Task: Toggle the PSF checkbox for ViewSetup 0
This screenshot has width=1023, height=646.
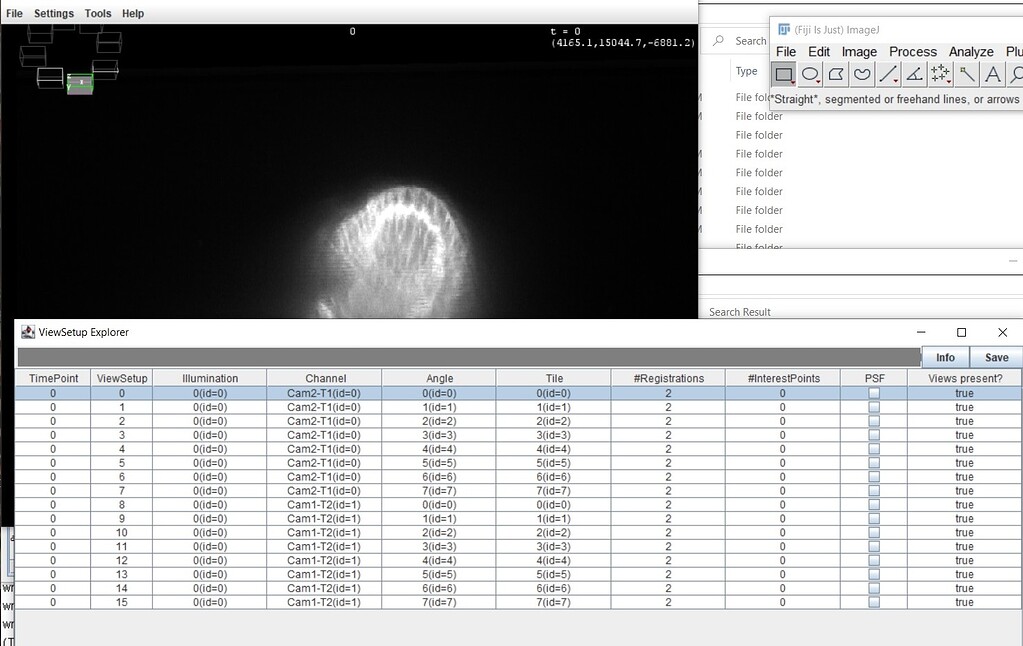Action: [873, 393]
